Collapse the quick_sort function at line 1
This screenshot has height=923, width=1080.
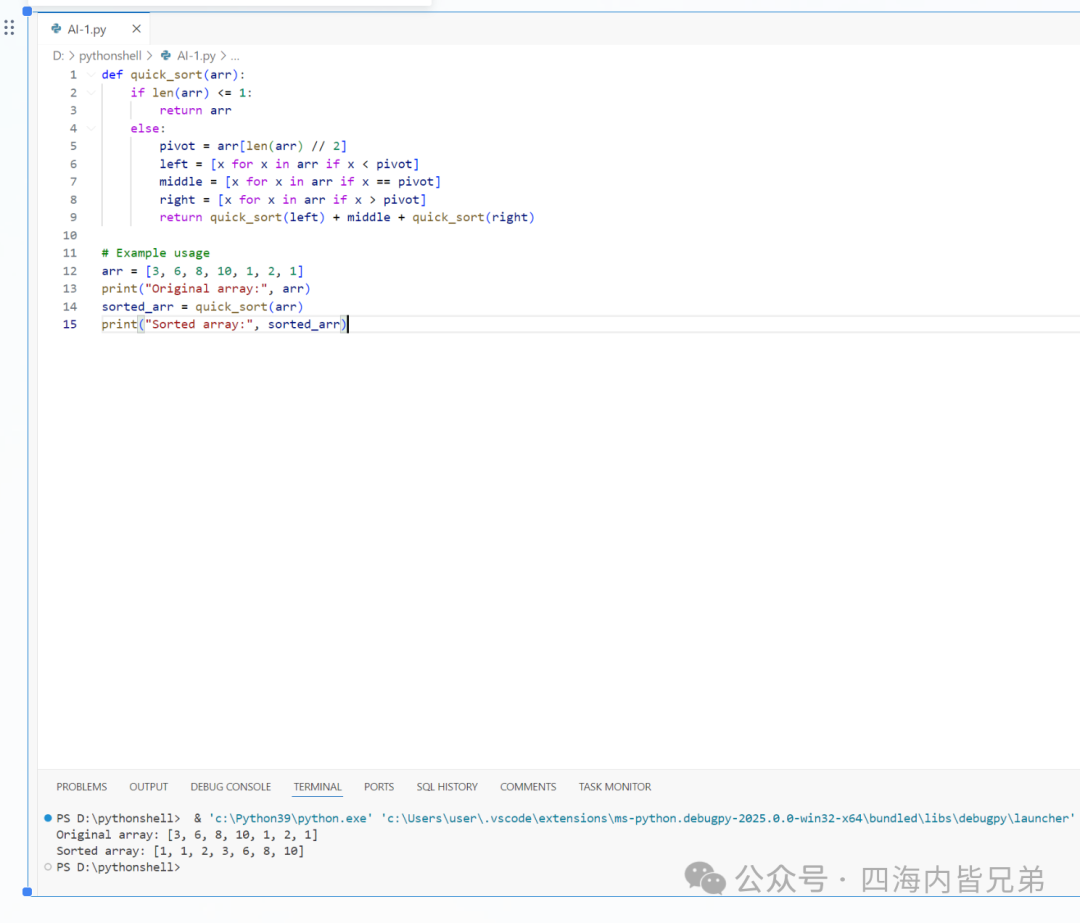click(91, 74)
